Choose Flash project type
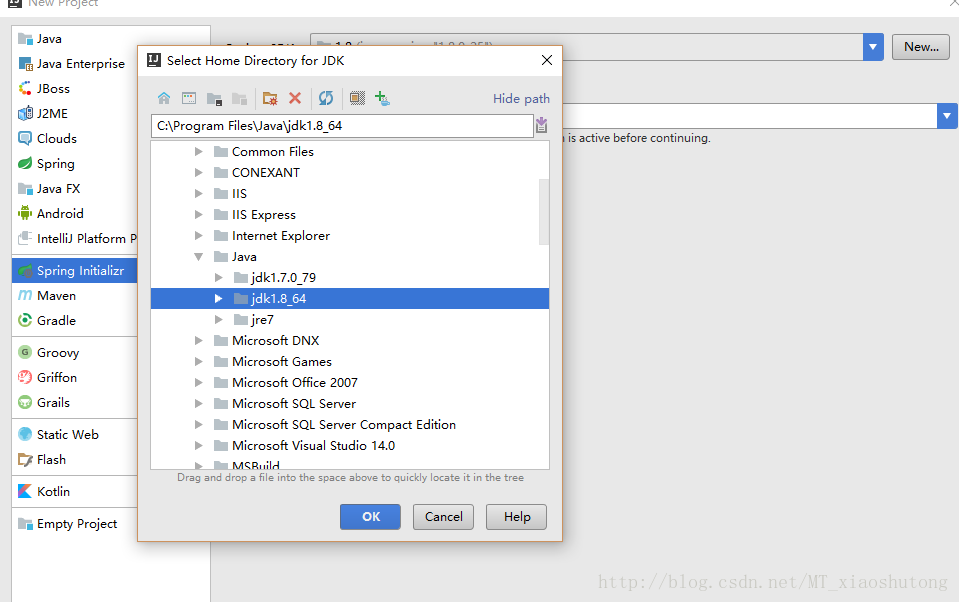Screen dimensions: 959x602 (x=73, y=459)
